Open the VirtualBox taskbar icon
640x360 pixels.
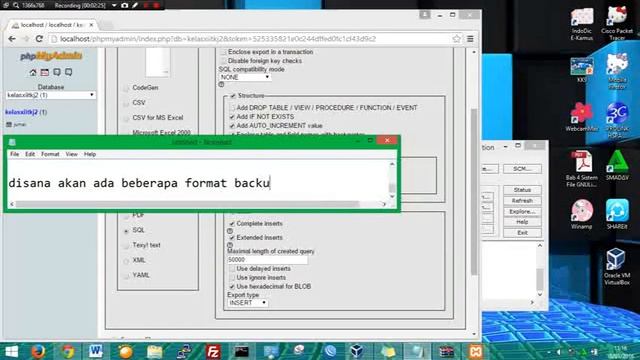(357, 351)
